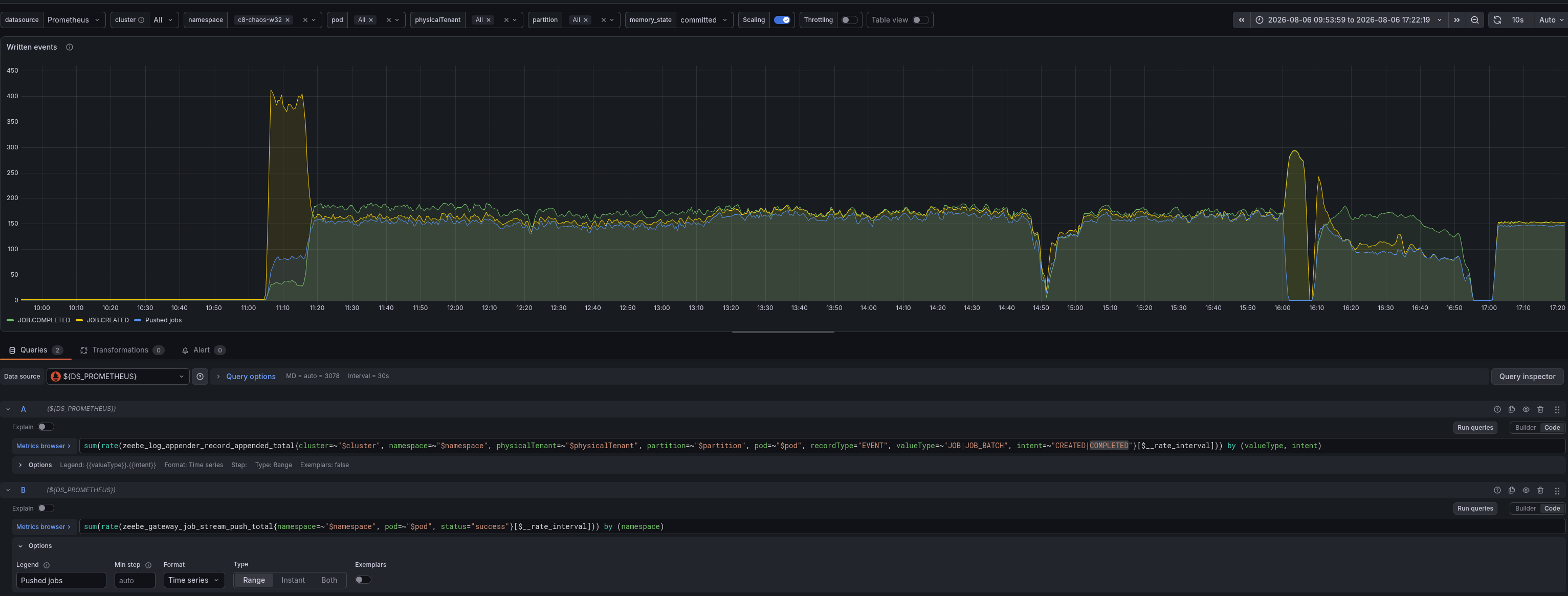The image size is (1568, 596).
Task: Toggle the Scaling switch off
Action: tap(782, 20)
